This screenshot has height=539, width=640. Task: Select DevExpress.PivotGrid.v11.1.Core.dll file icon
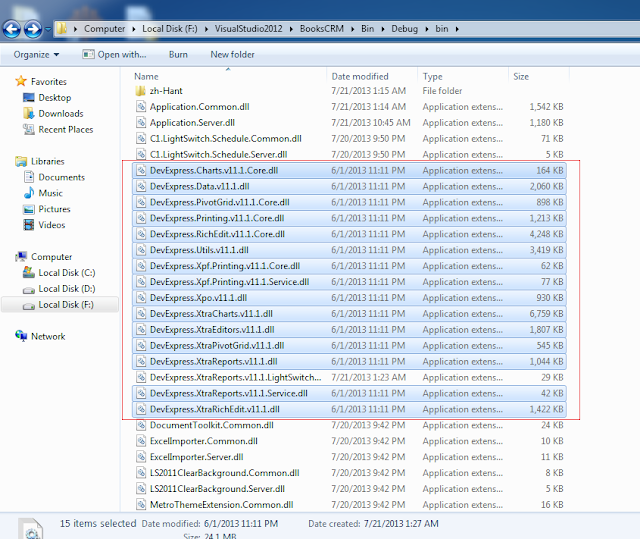[x=141, y=202]
